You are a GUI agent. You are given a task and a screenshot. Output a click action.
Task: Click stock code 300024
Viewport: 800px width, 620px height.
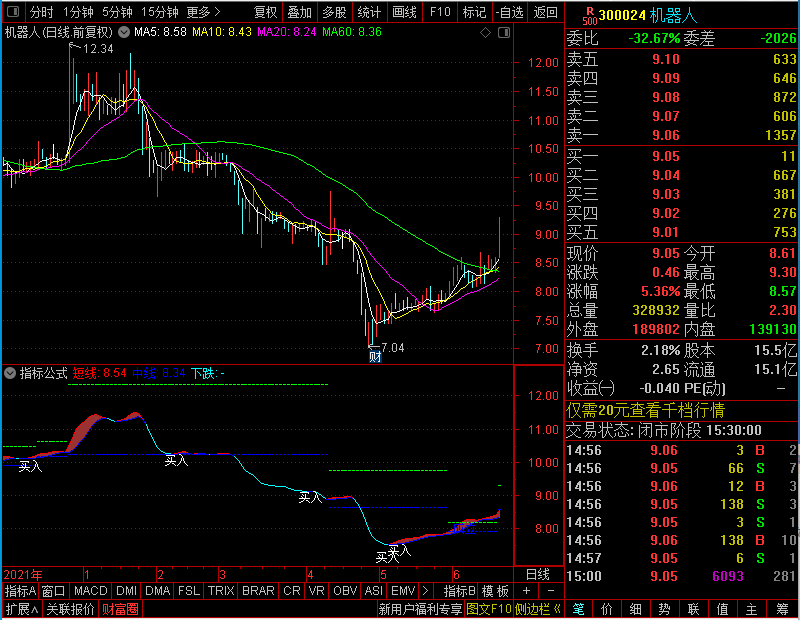click(622, 16)
